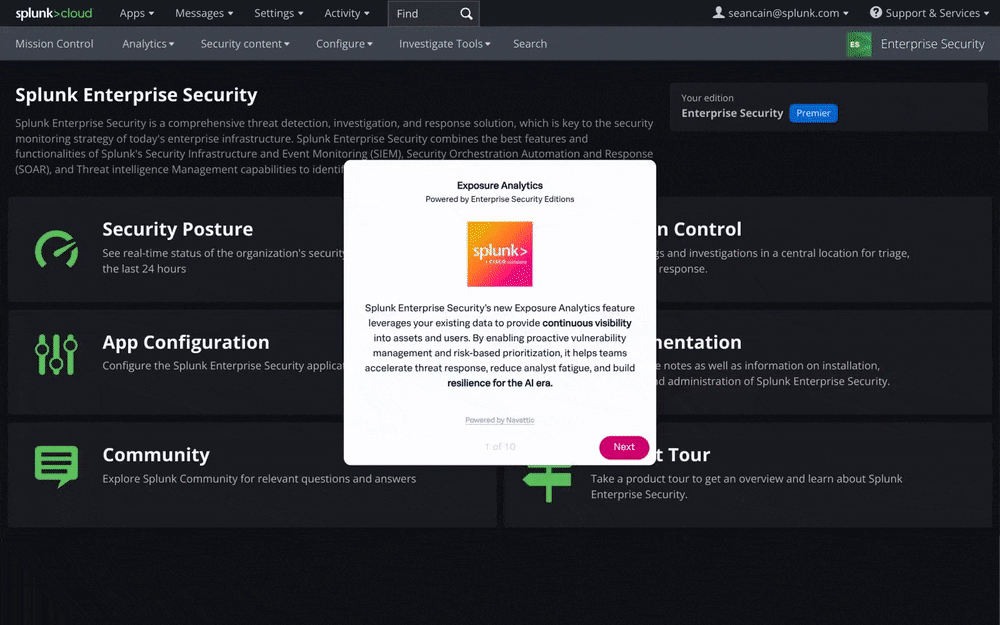Expand the Investigate Tools dropdown
The height and width of the screenshot is (625, 1000).
tap(445, 44)
